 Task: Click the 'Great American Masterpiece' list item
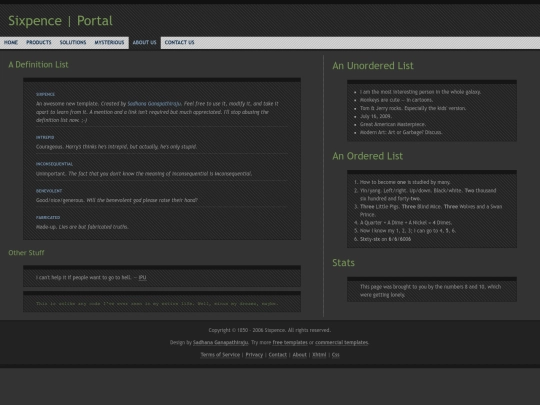point(393,124)
